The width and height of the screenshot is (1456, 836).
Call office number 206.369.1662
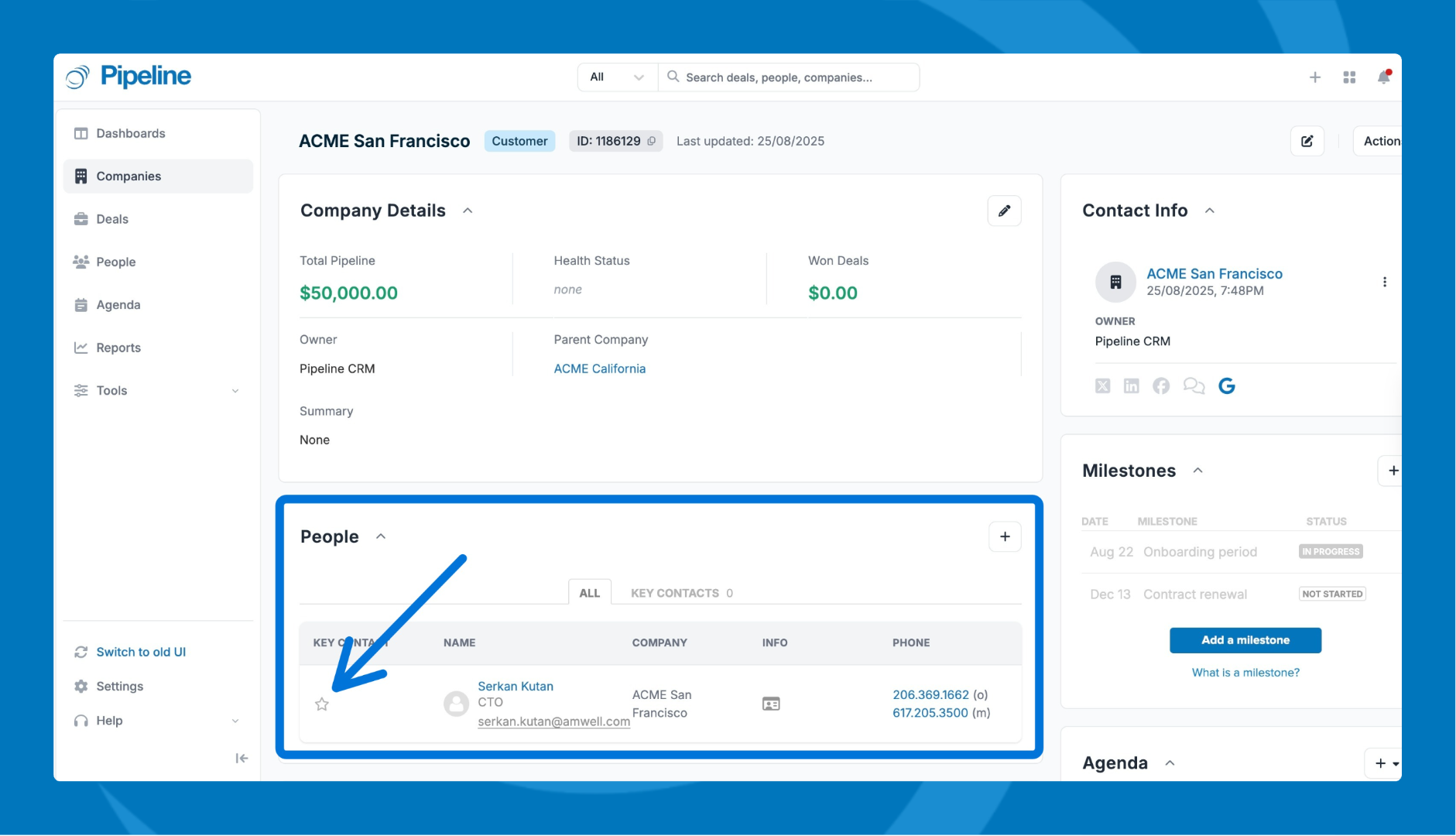(930, 694)
